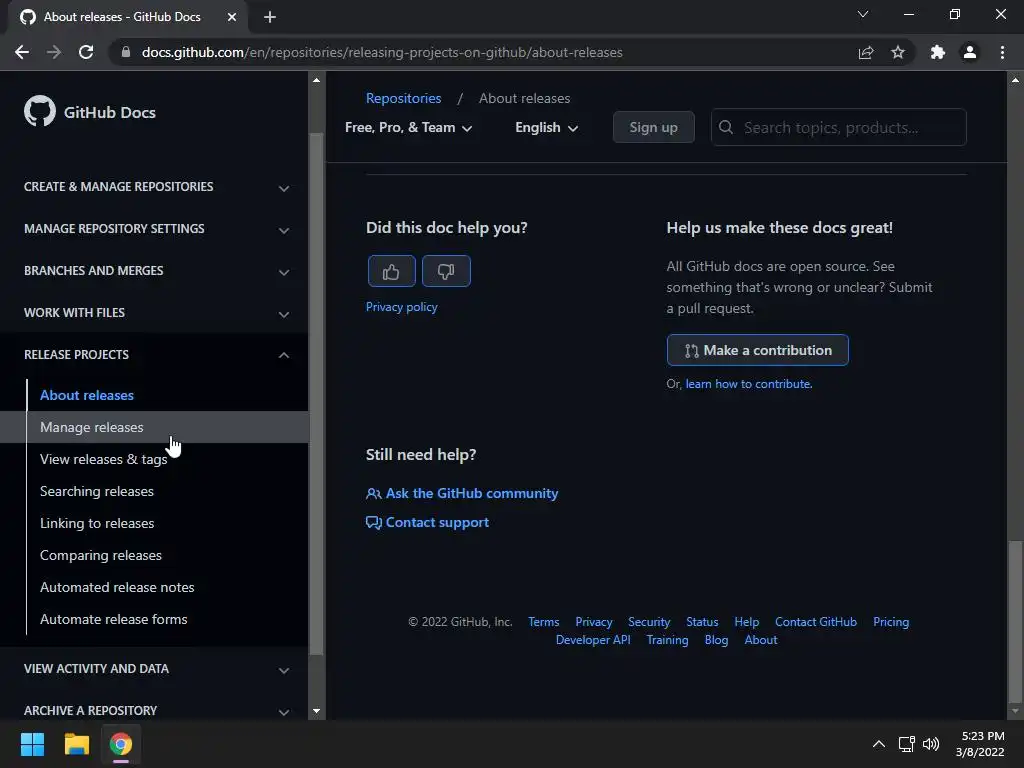Open View releases & tags item
The width and height of the screenshot is (1024, 768).
click(103, 459)
